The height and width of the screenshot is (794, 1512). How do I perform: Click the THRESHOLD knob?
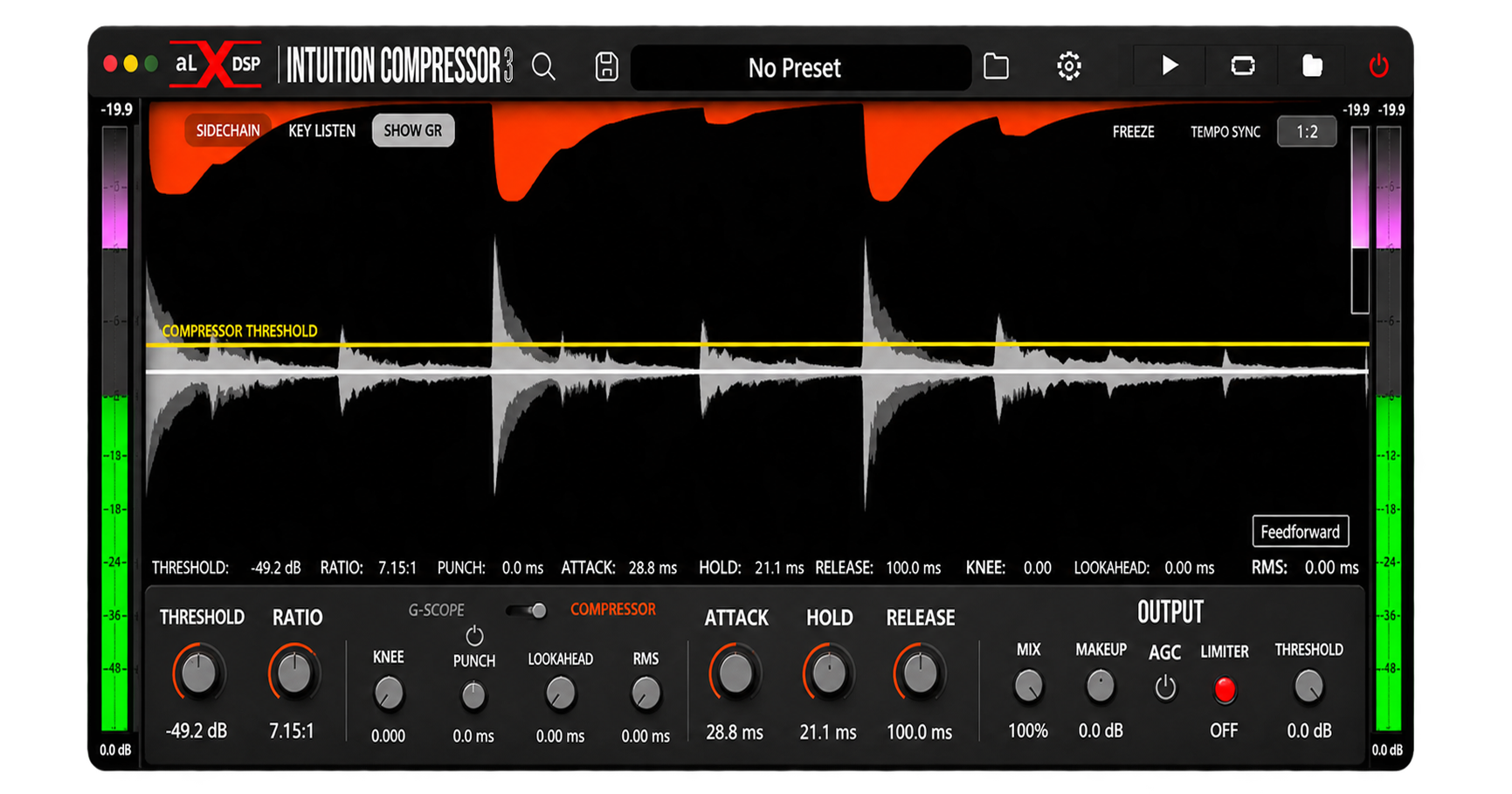click(x=199, y=673)
